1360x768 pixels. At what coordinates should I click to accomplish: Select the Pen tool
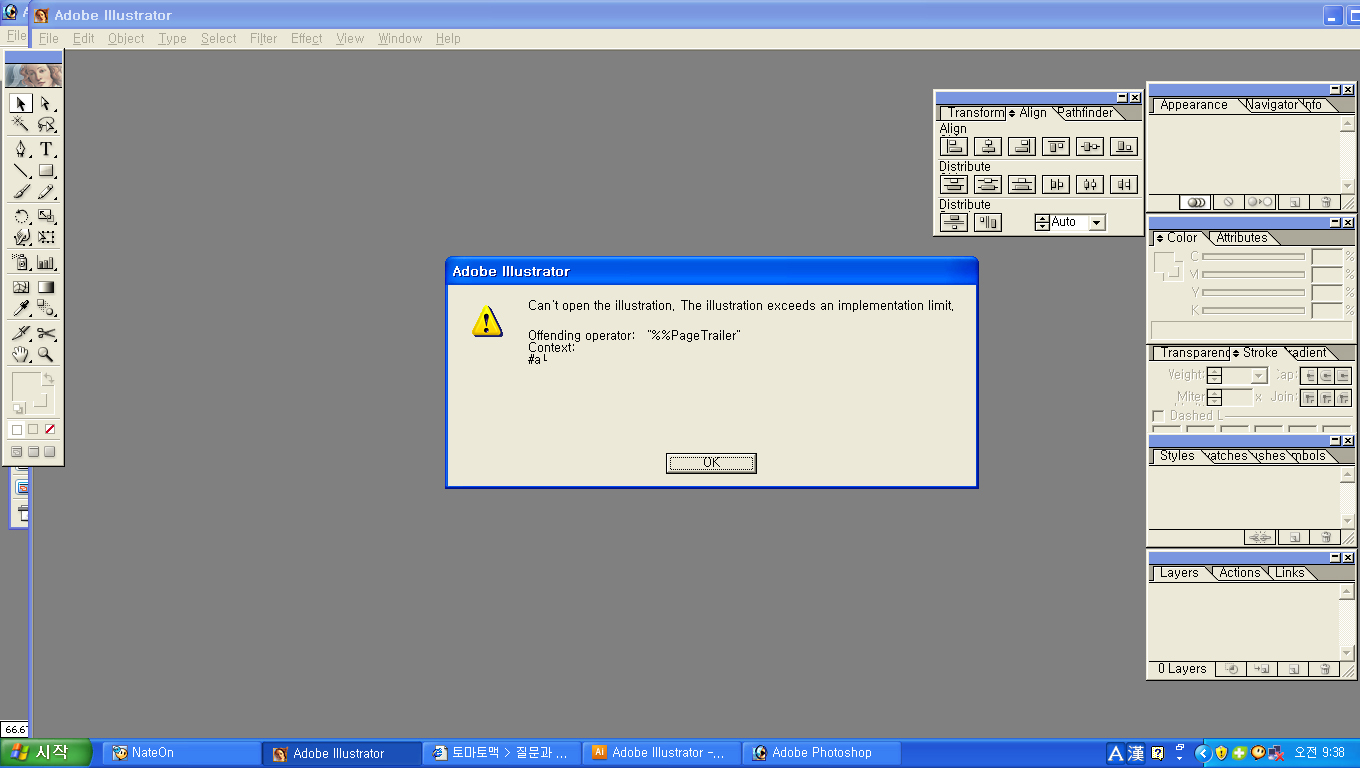pos(20,149)
